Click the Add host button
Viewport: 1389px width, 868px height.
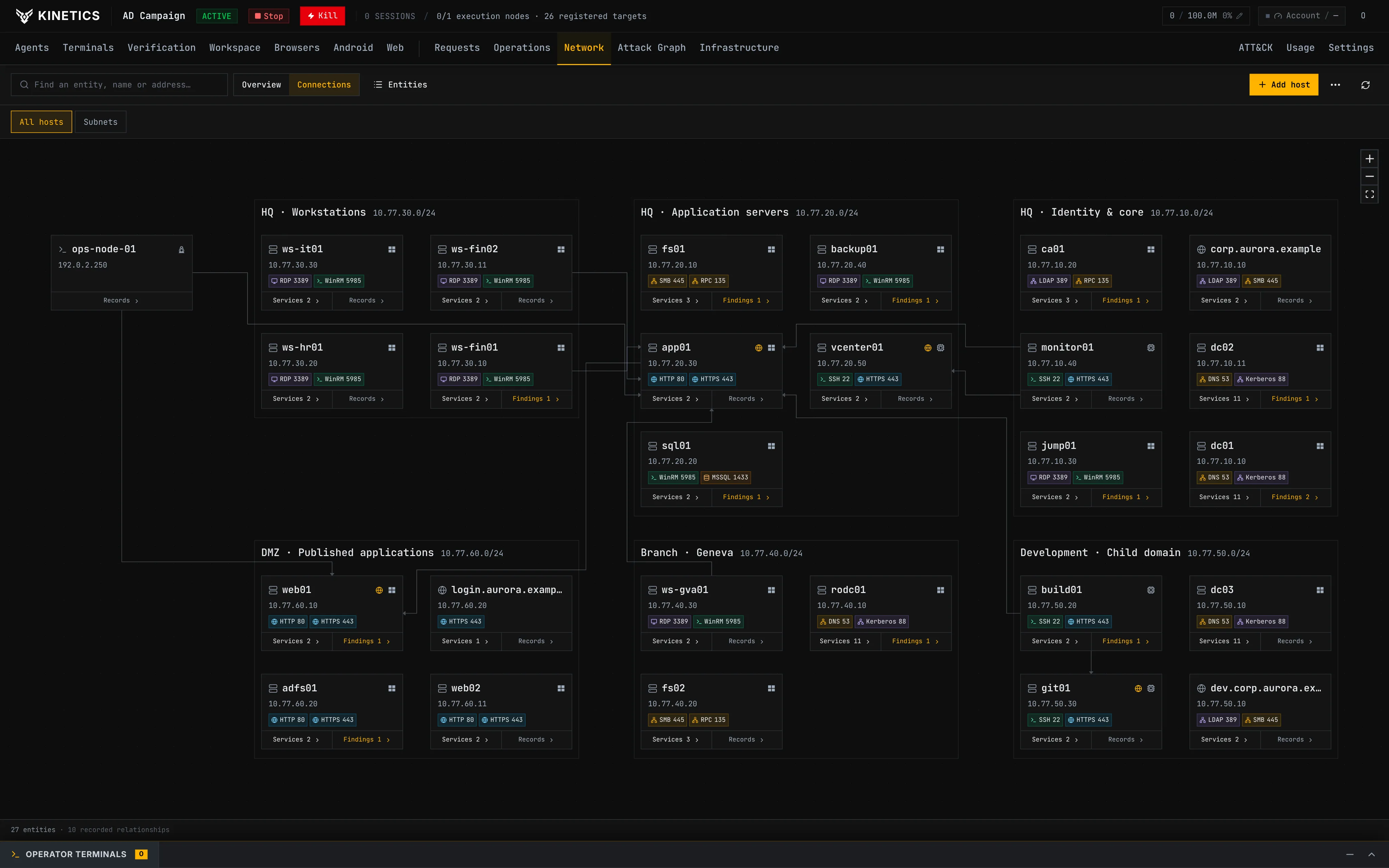coord(1284,85)
